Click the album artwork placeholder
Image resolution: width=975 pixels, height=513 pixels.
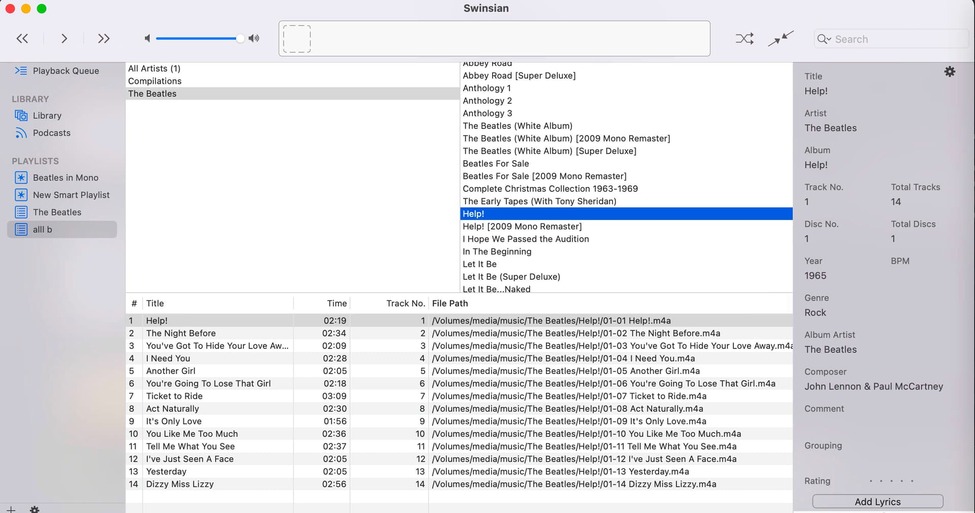(x=297, y=39)
